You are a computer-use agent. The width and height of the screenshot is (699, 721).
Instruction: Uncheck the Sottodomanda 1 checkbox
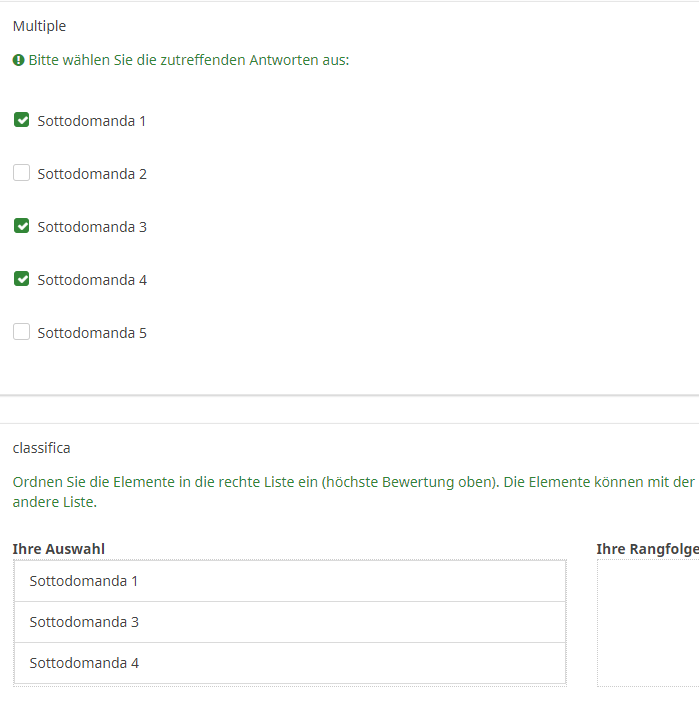tap(21, 121)
